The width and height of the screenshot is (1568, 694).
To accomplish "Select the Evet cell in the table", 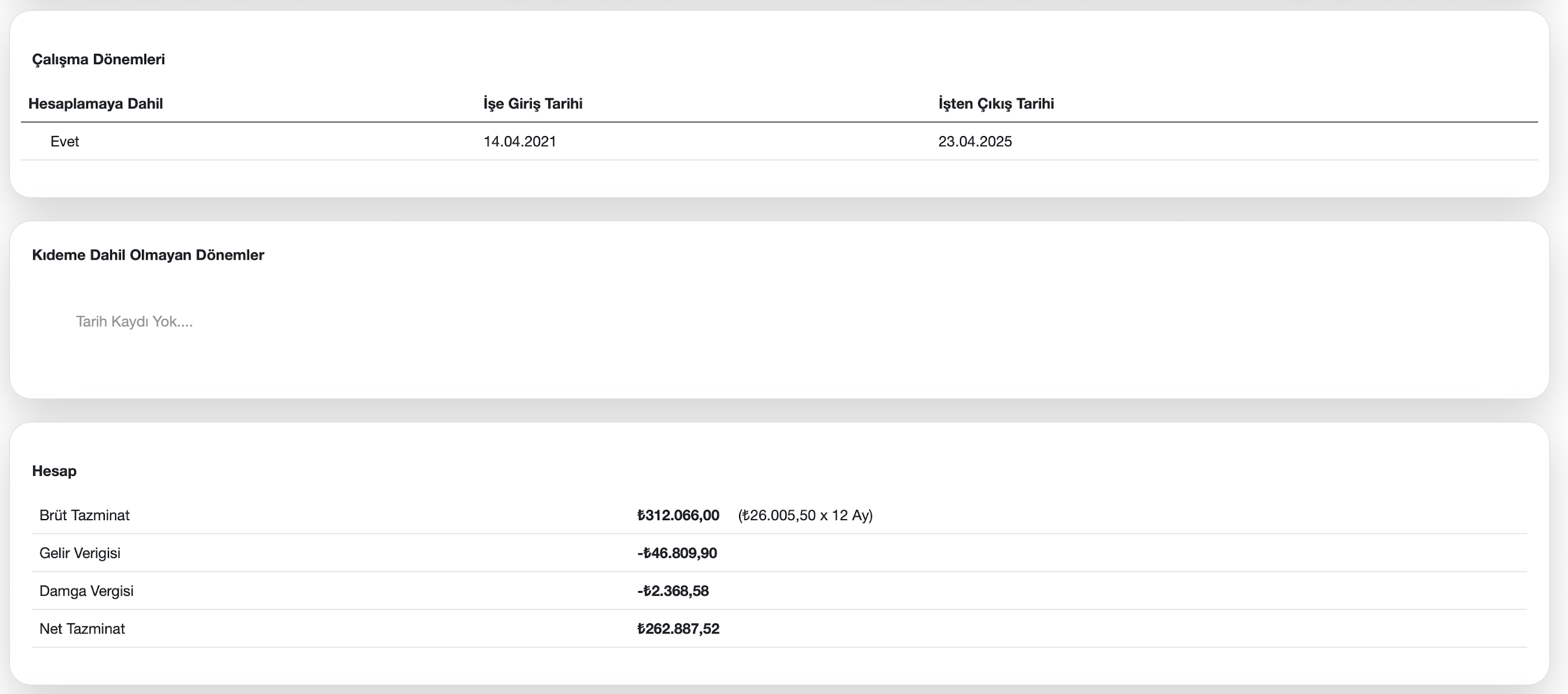I will click(x=65, y=141).
